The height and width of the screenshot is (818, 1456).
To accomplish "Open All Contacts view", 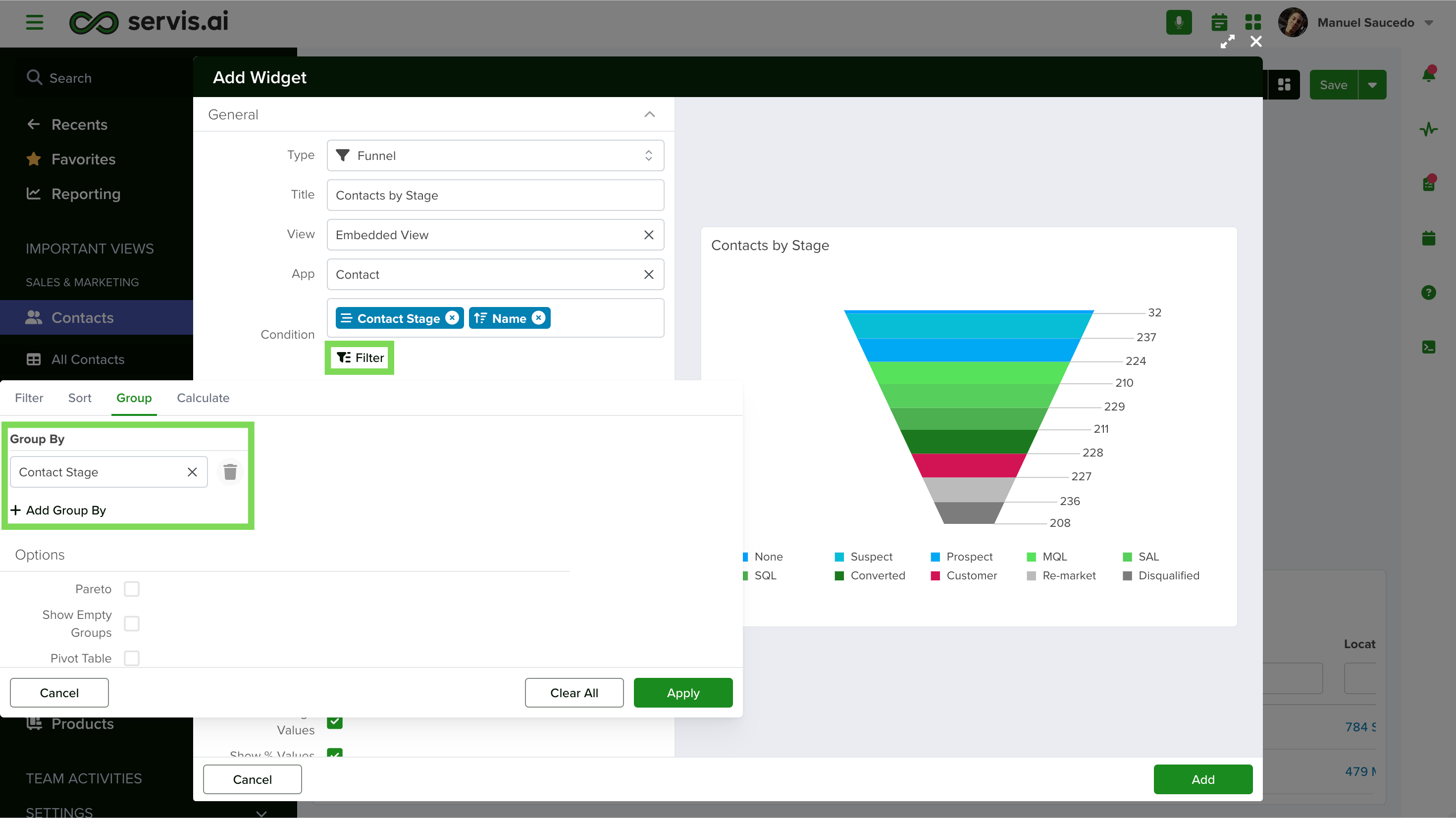I will click(x=88, y=359).
